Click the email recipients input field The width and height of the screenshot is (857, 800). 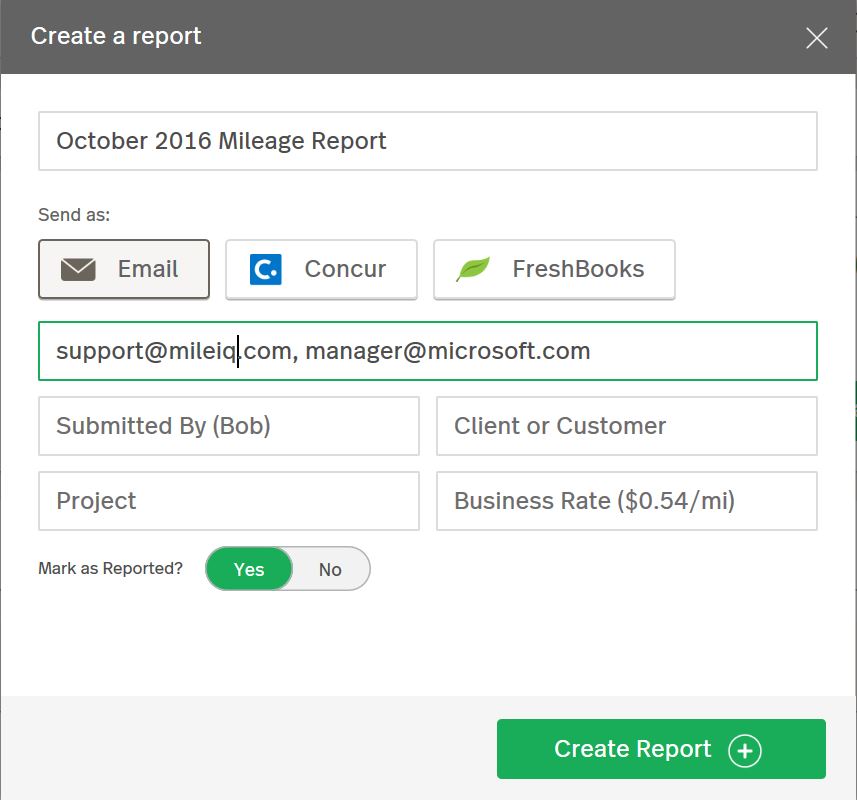(428, 351)
